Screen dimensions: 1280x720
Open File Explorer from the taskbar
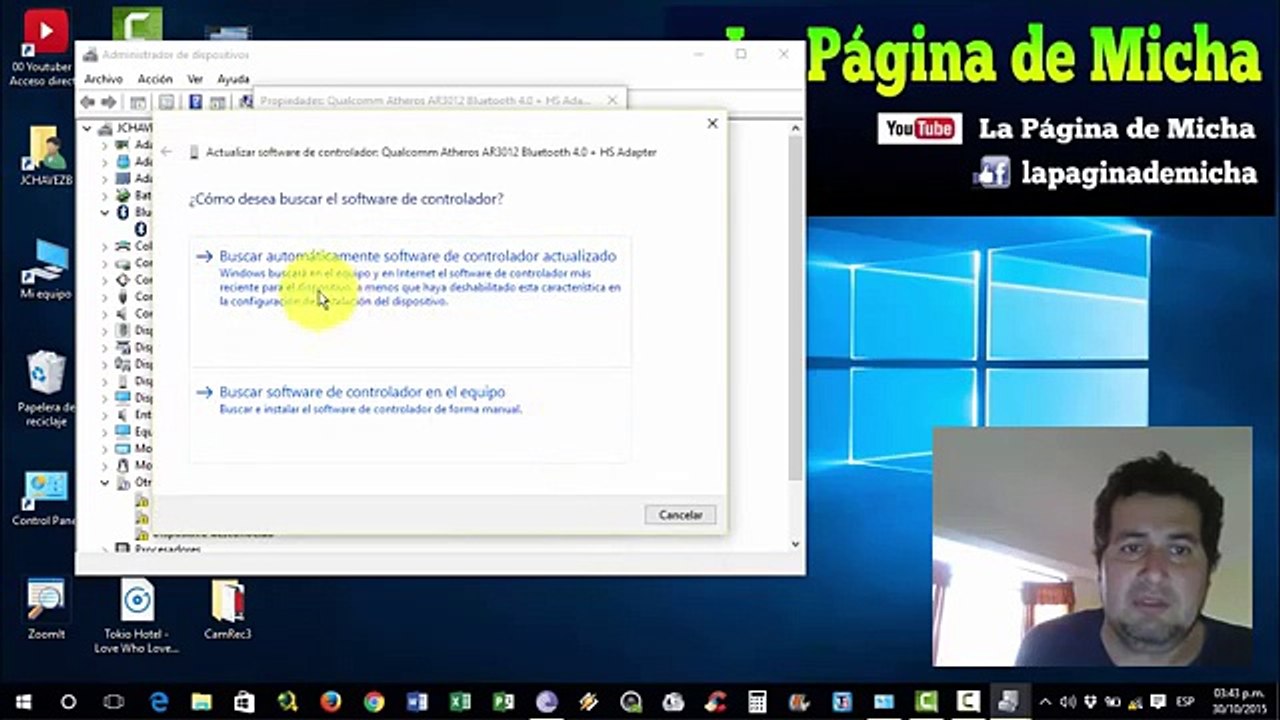202,702
